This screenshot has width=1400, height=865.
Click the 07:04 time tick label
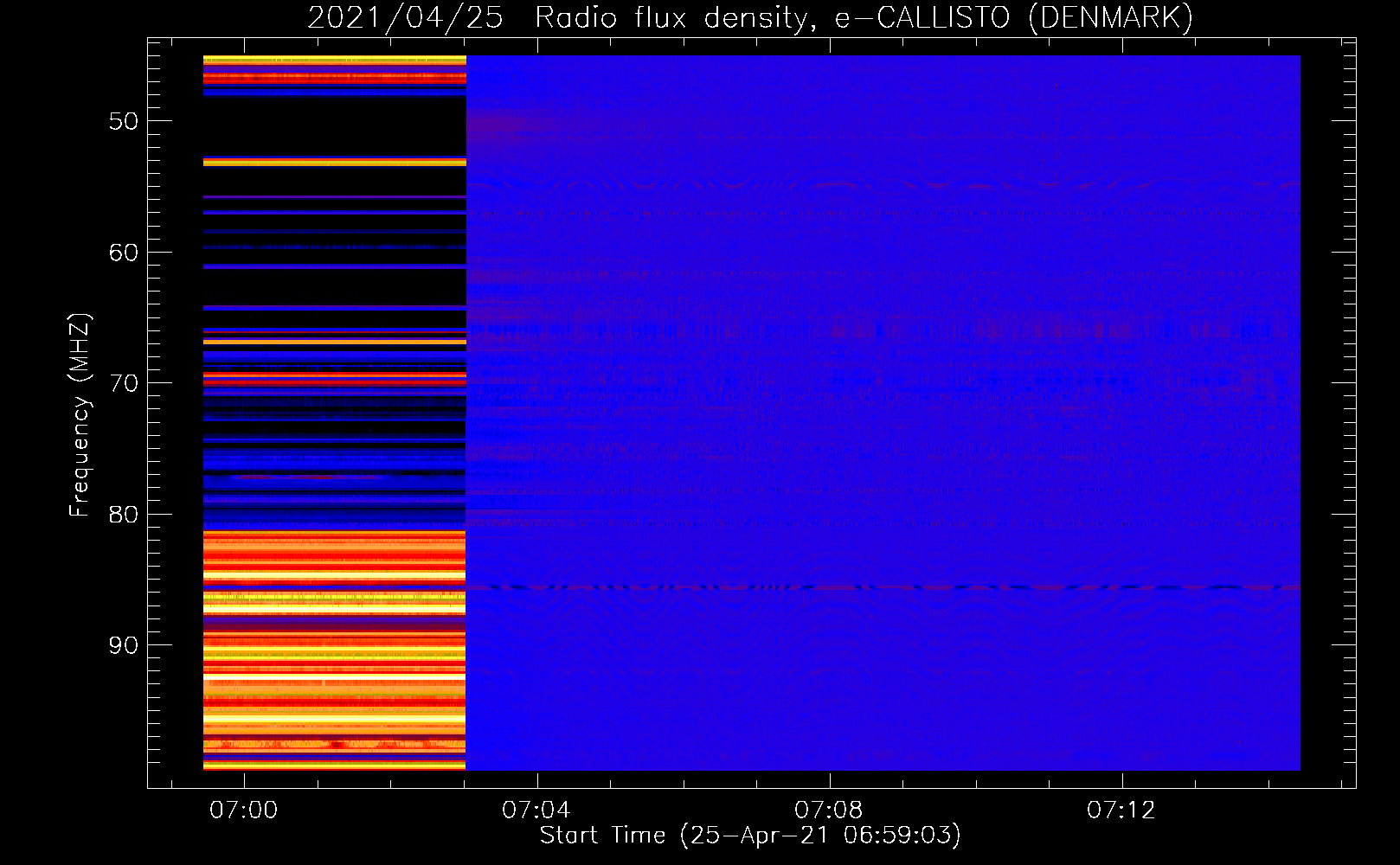(536, 811)
